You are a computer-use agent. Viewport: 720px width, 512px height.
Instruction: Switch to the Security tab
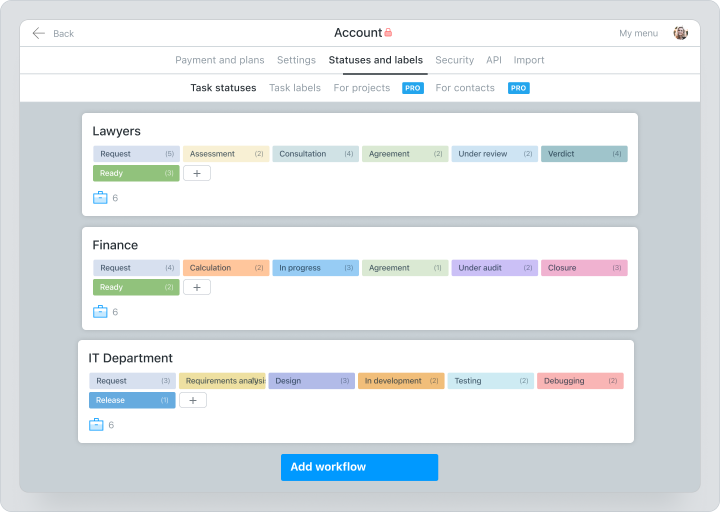point(454,60)
